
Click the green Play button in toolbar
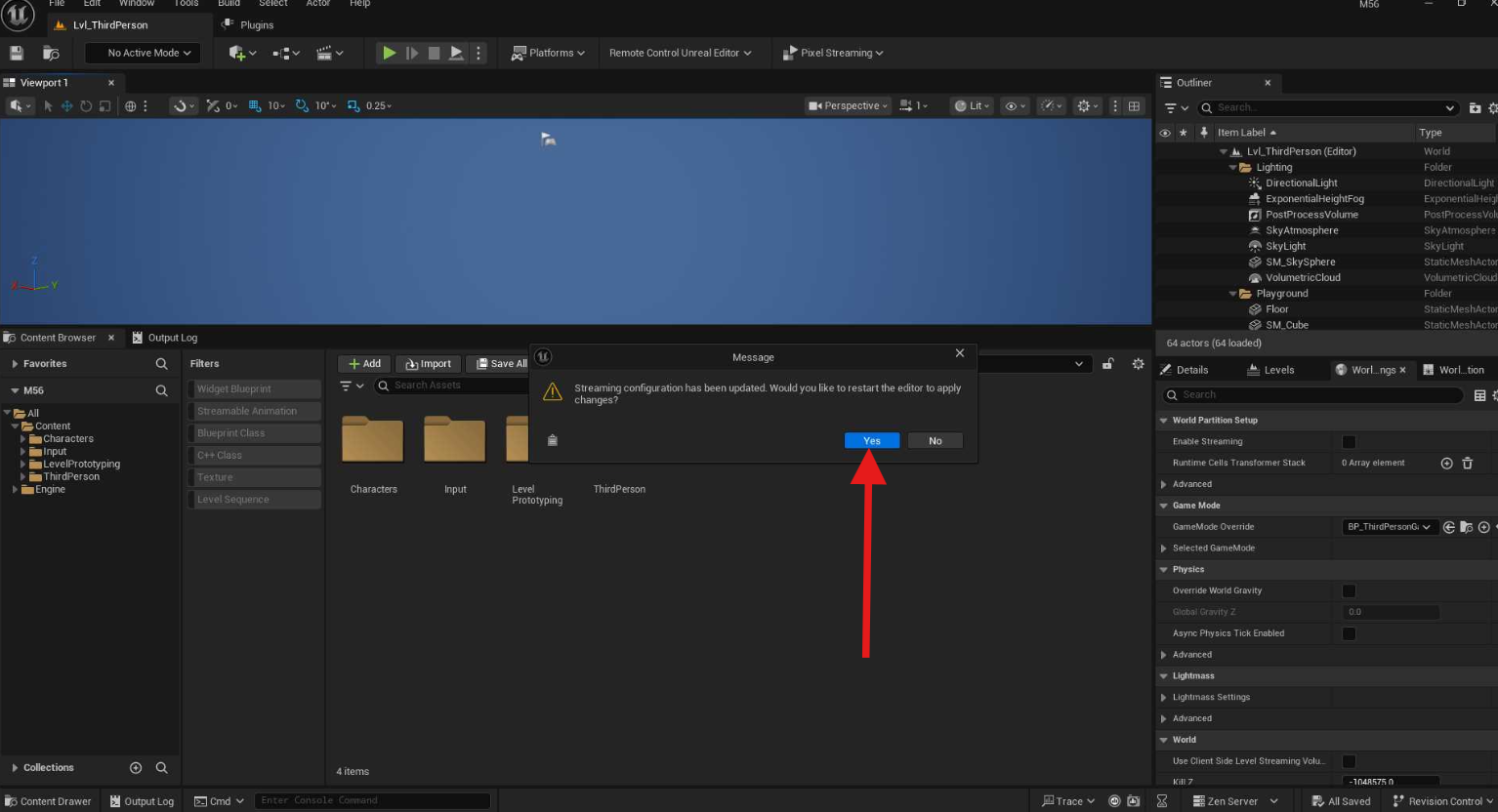coord(389,53)
